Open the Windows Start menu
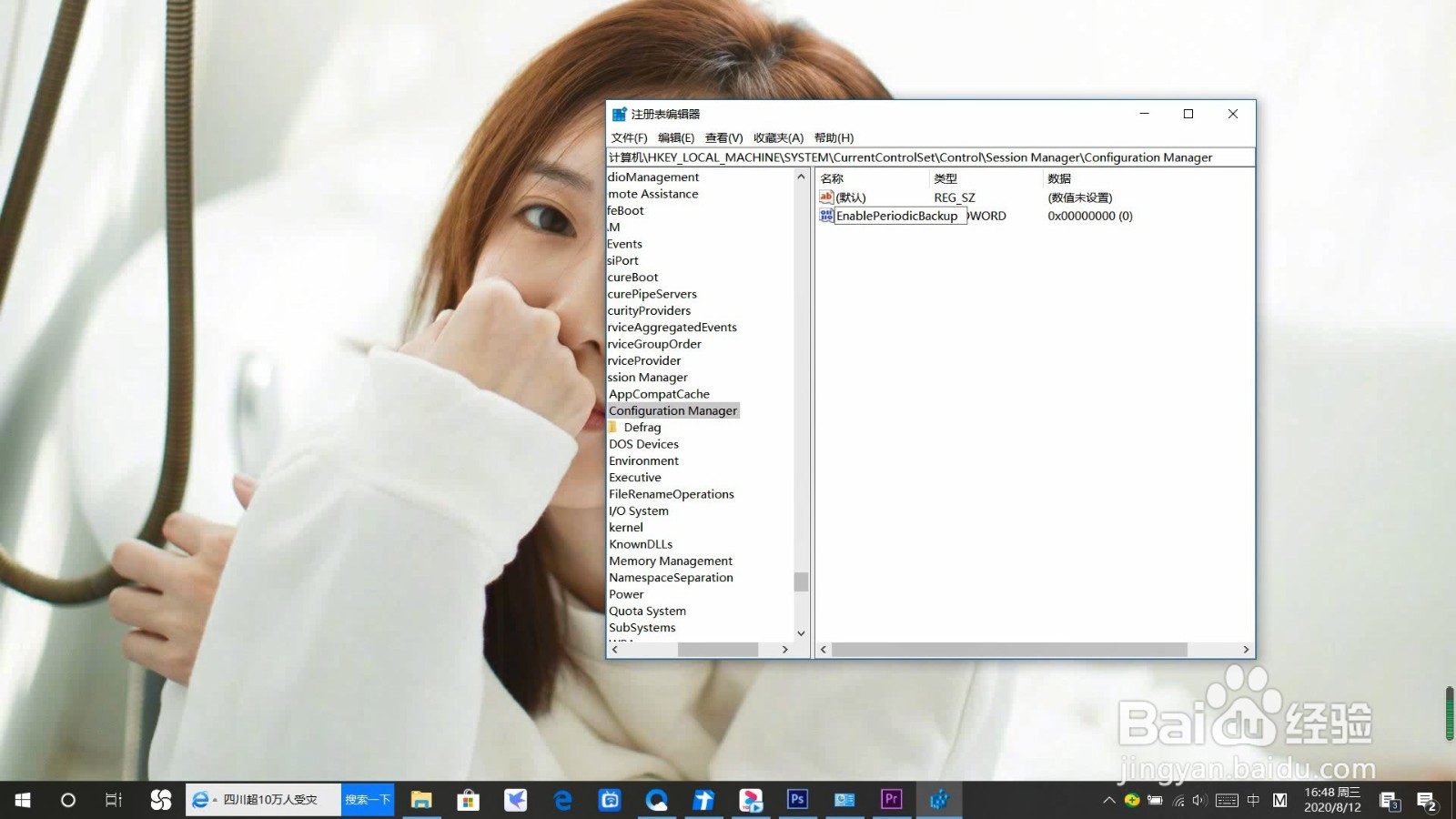The height and width of the screenshot is (819, 1456). tap(23, 800)
